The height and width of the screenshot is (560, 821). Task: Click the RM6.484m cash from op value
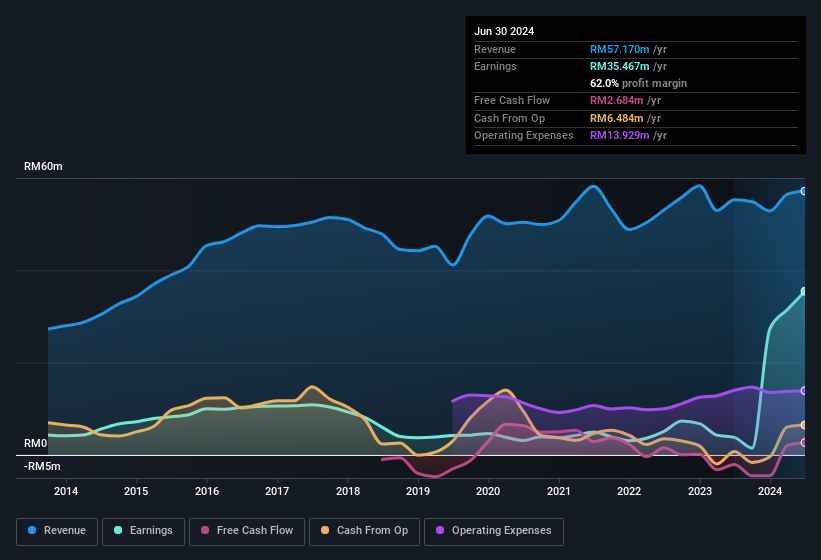click(616, 118)
